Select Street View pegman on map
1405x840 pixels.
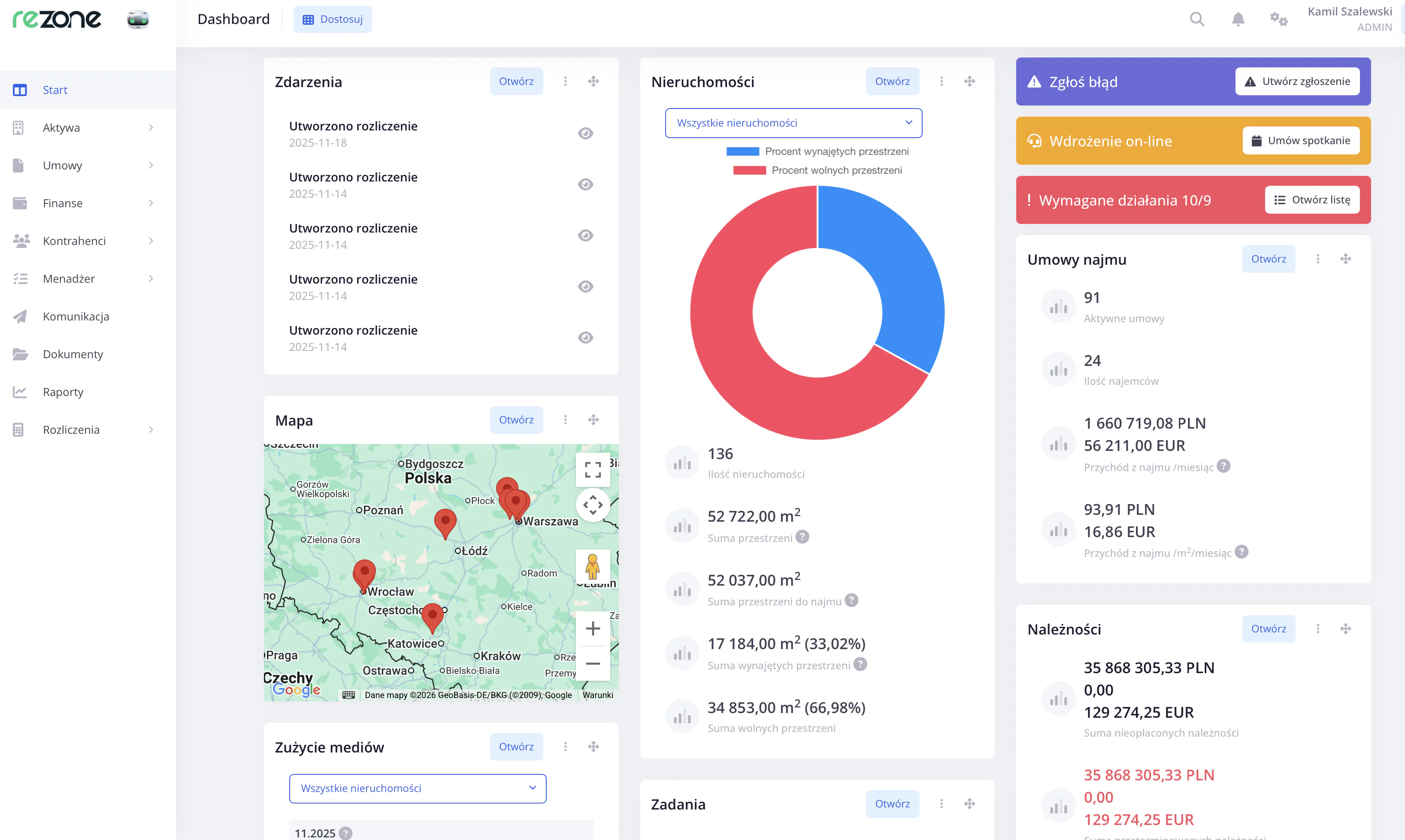[593, 567]
